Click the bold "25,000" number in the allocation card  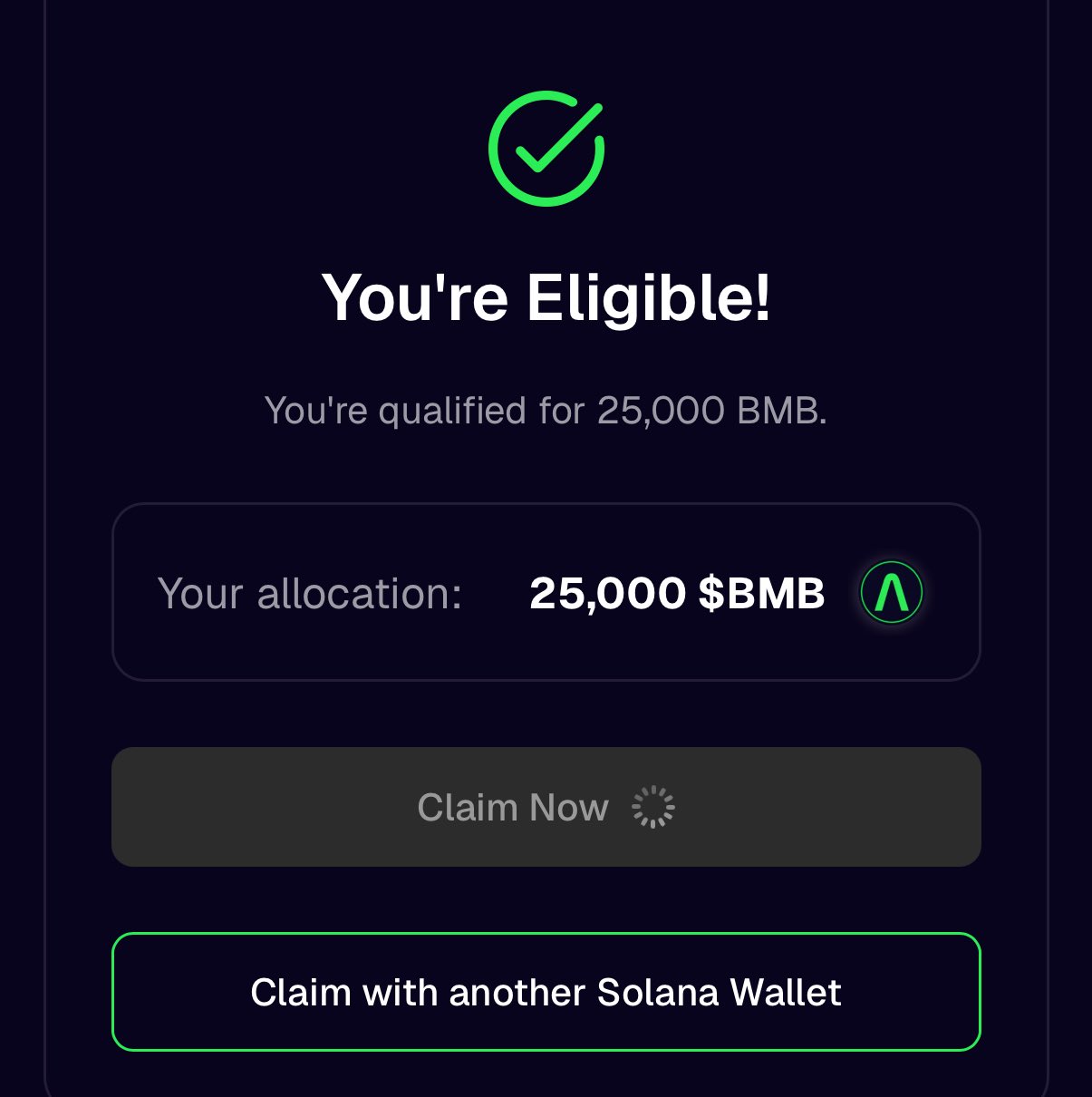(x=607, y=594)
